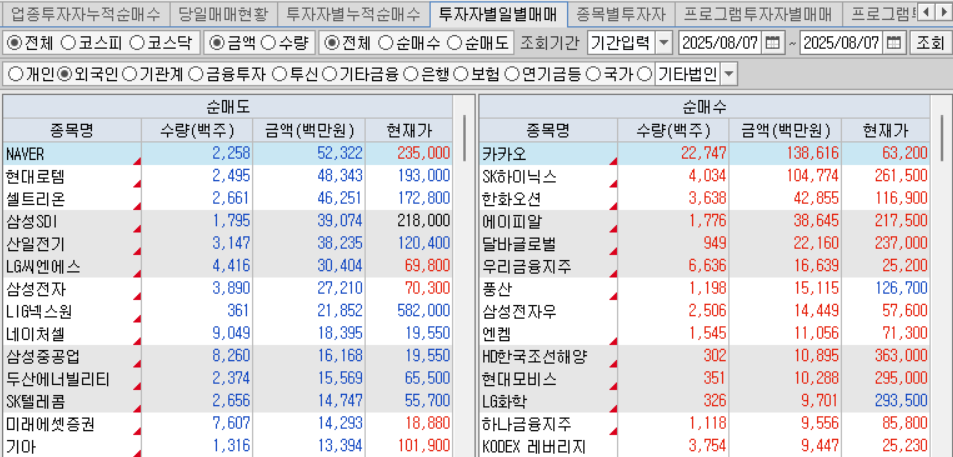This screenshot has height=457, width=953.
Task: Sort by 종목명 header in 순매도 table
Action: (x=72, y=130)
